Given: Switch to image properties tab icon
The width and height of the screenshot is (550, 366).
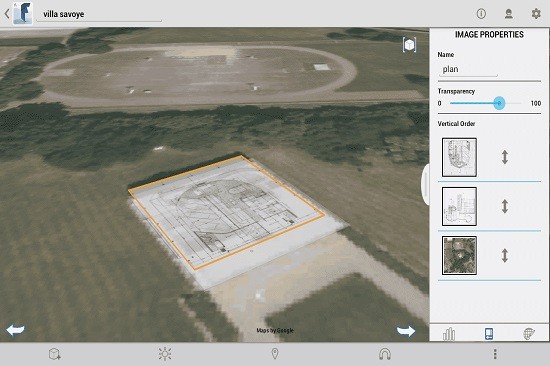Looking at the screenshot, I should pyautogui.click(x=489, y=334).
